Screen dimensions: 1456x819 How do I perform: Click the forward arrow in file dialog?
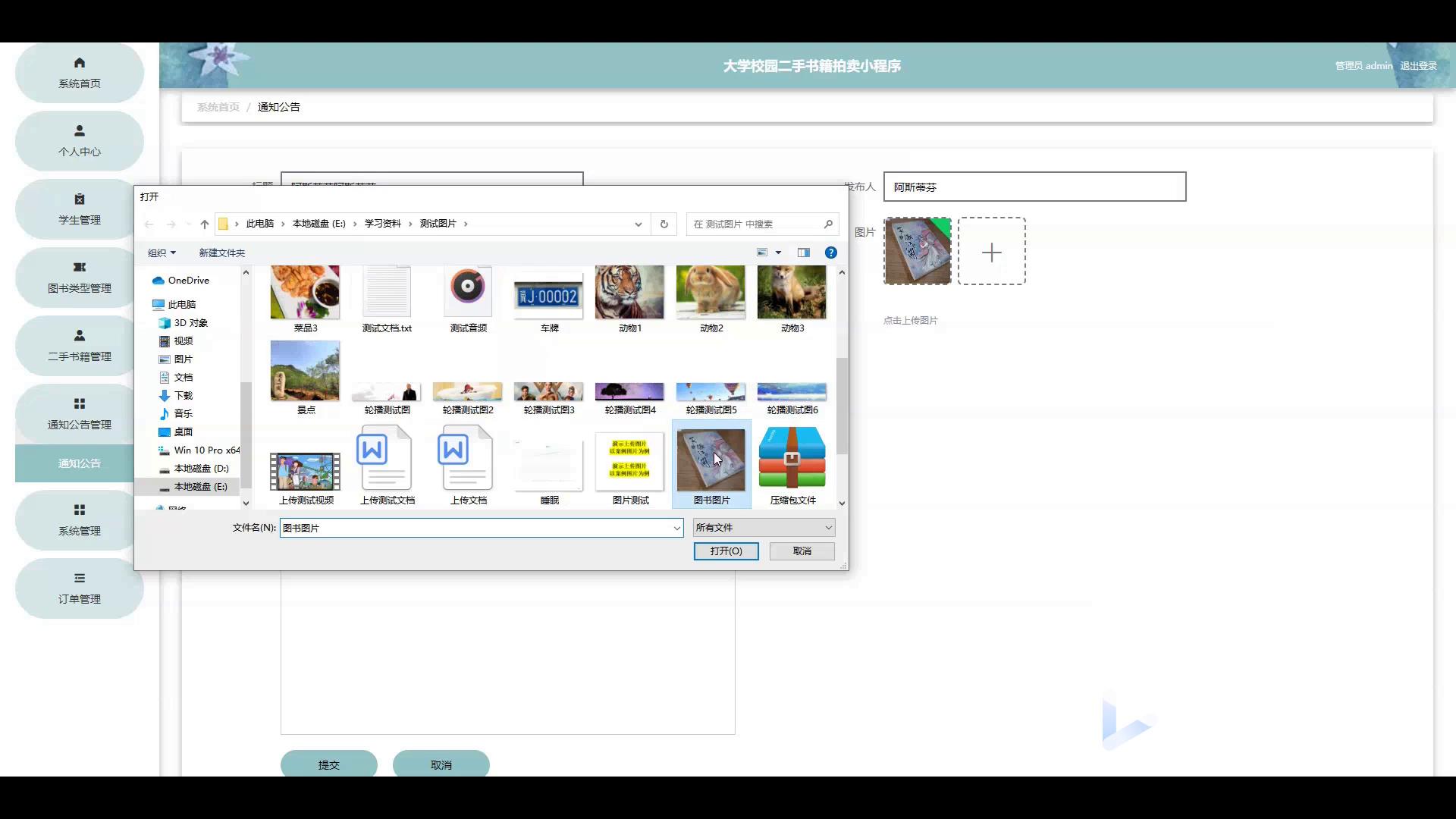pyautogui.click(x=171, y=224)
